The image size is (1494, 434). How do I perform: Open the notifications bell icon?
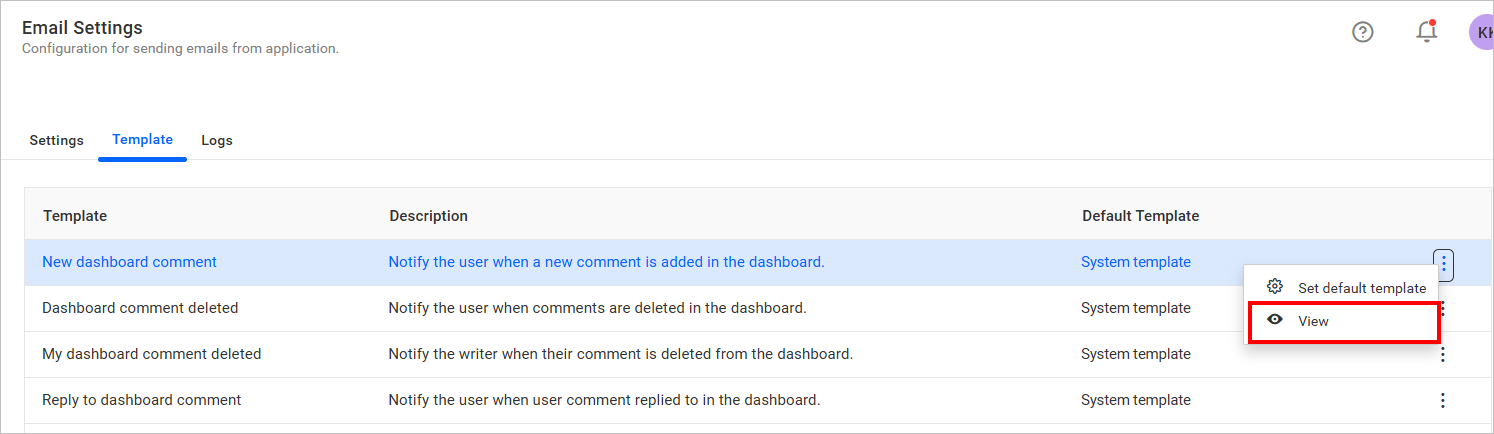[1426, 32]
